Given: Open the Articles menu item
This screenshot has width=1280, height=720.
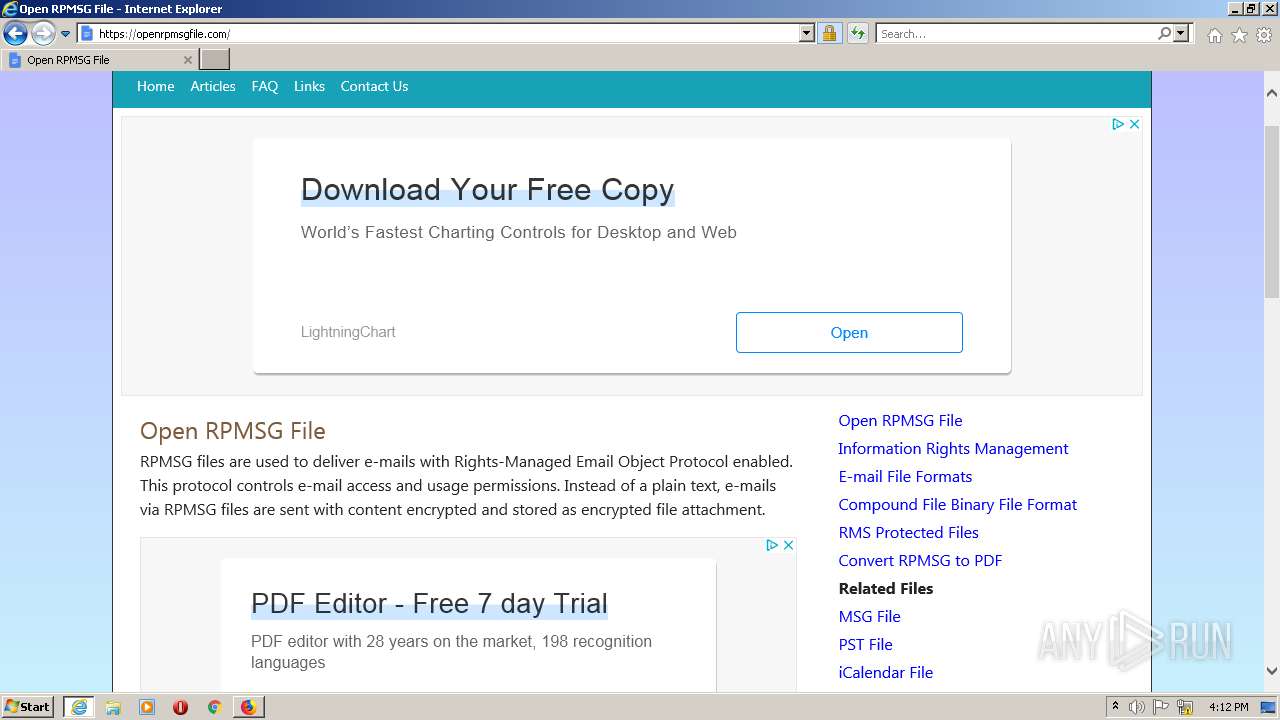Looking at the screenshot, I should (x=213, y=86).
